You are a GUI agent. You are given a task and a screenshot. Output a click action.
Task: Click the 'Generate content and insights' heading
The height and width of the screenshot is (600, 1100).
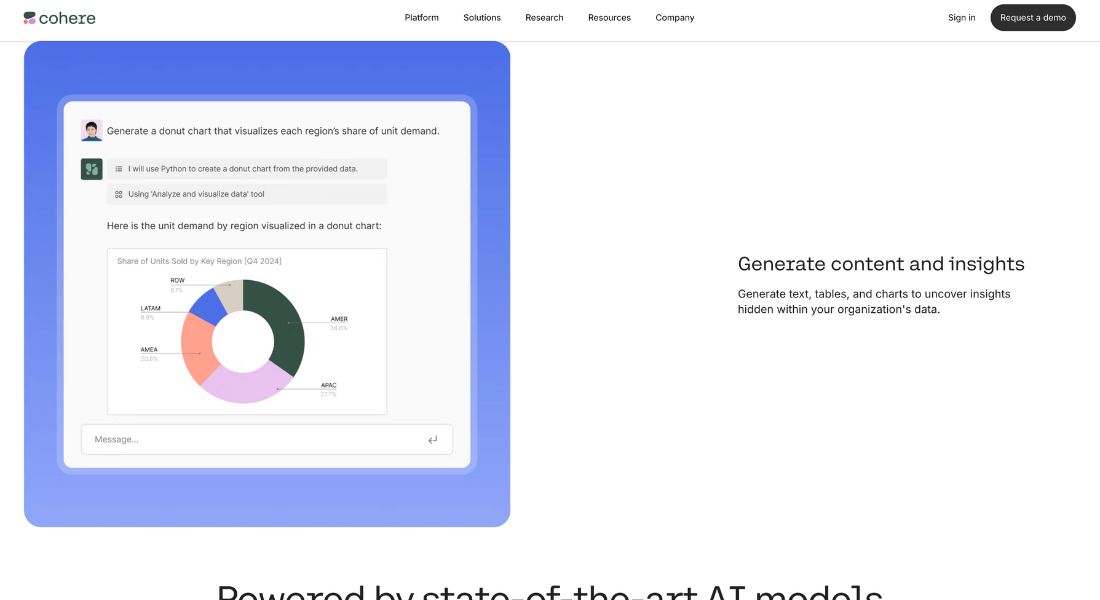click(880, 264)
